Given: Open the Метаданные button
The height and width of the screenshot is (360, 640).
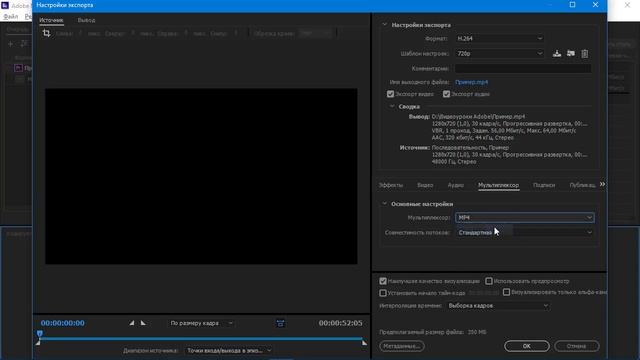Looking at the screenshot, I should click(x=402, y=346).
